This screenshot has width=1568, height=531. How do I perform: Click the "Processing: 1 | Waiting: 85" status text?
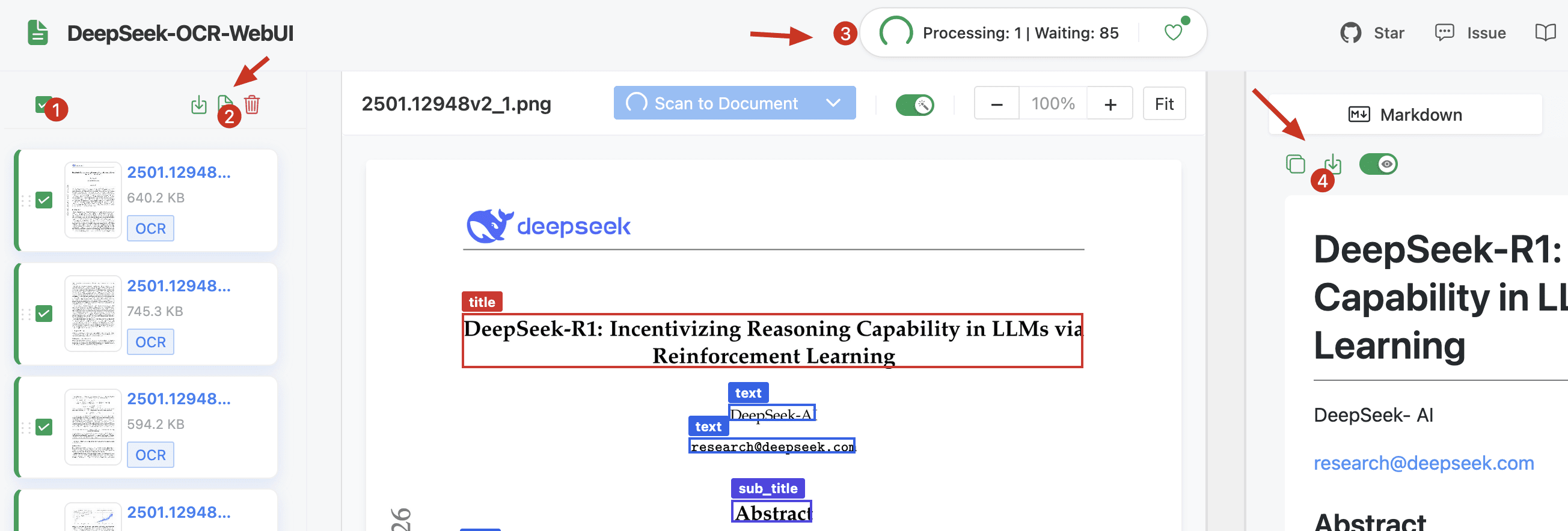point(1020,33)
